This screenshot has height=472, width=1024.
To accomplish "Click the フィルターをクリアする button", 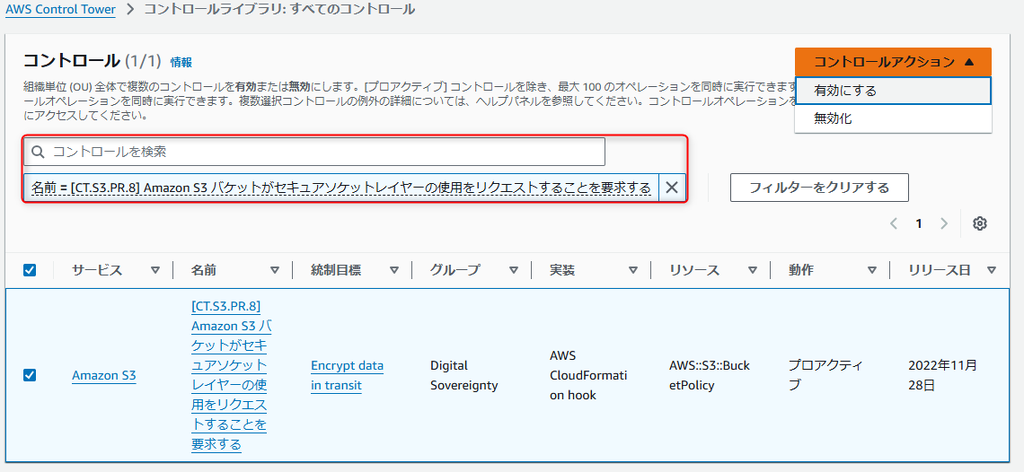I will tap(819, 188).
